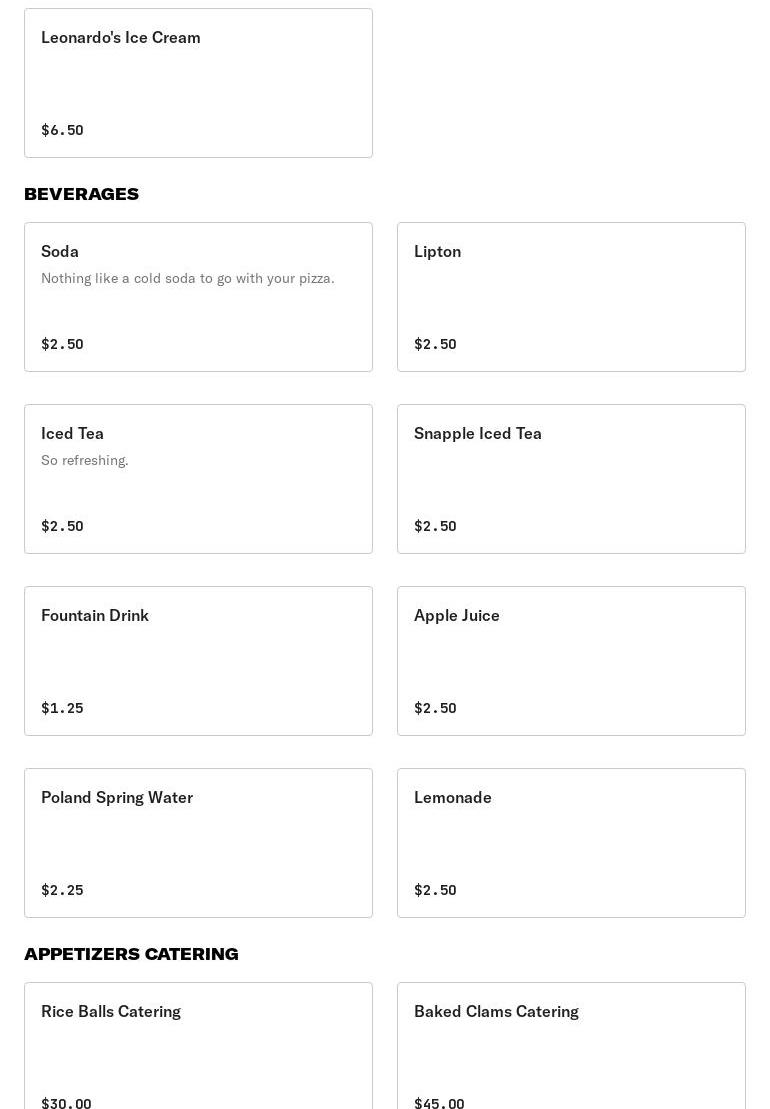Pick the Apple Juice card
The height and width of the screenshot is (1109, 770).
coord(571,661)
